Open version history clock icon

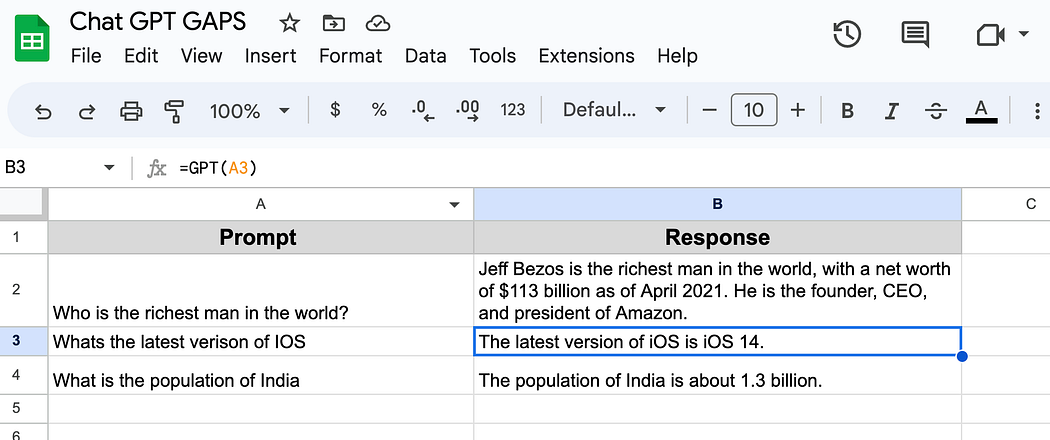[x=846, y=34]
